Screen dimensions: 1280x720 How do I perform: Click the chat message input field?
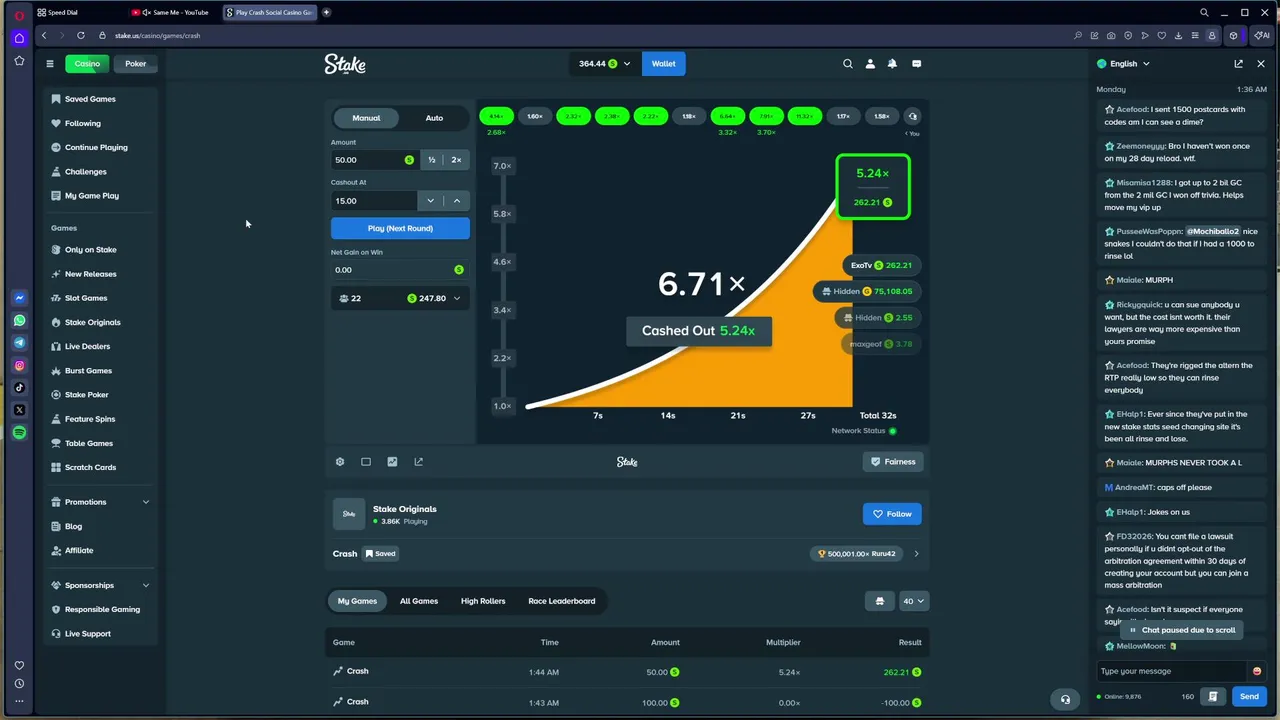click(1172, 671)
